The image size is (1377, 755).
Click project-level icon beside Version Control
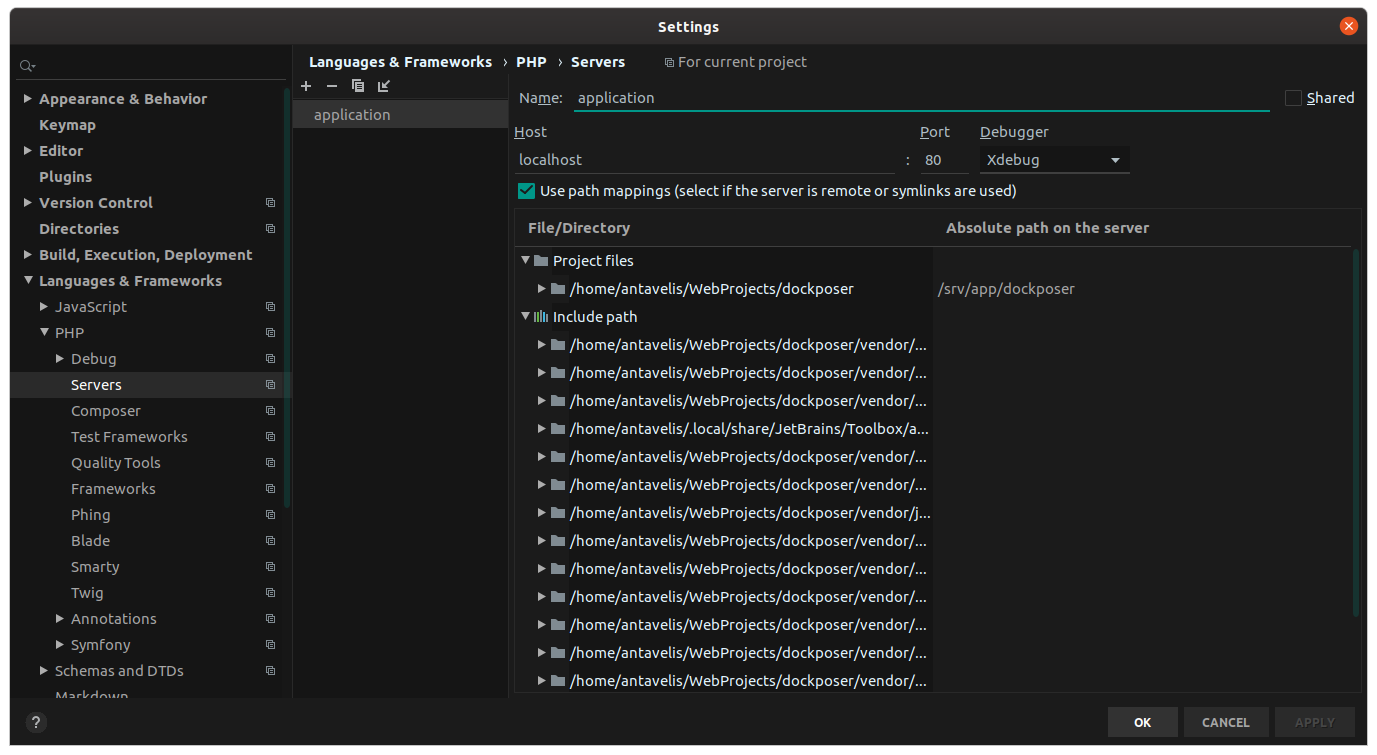(270, 203)
